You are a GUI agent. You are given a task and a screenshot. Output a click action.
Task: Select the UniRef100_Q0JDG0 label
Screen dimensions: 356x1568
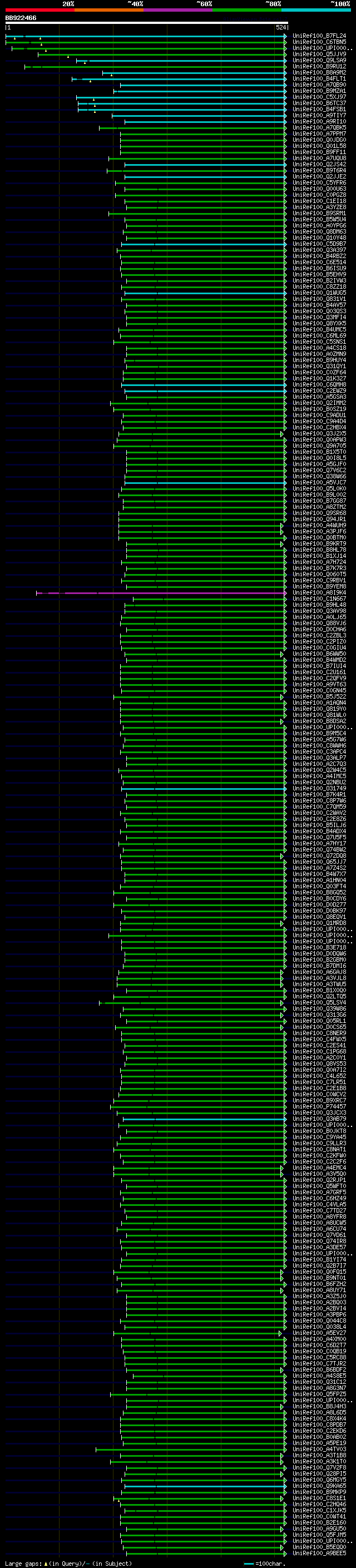click(x=319, y=140)
